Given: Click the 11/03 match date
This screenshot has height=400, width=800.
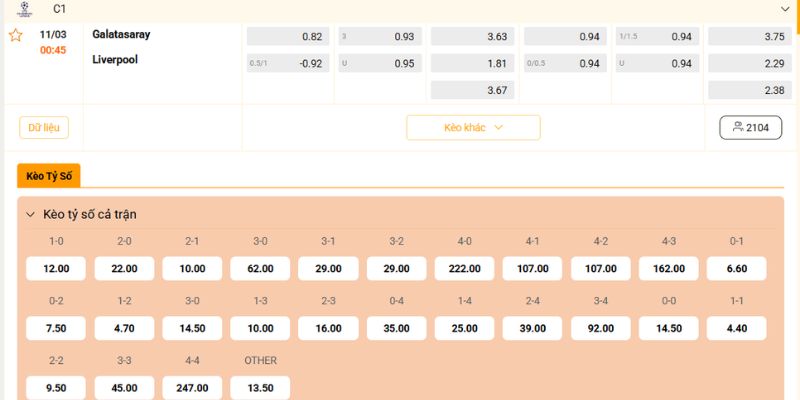Looking at the screenshot, I should coord(53,35).
